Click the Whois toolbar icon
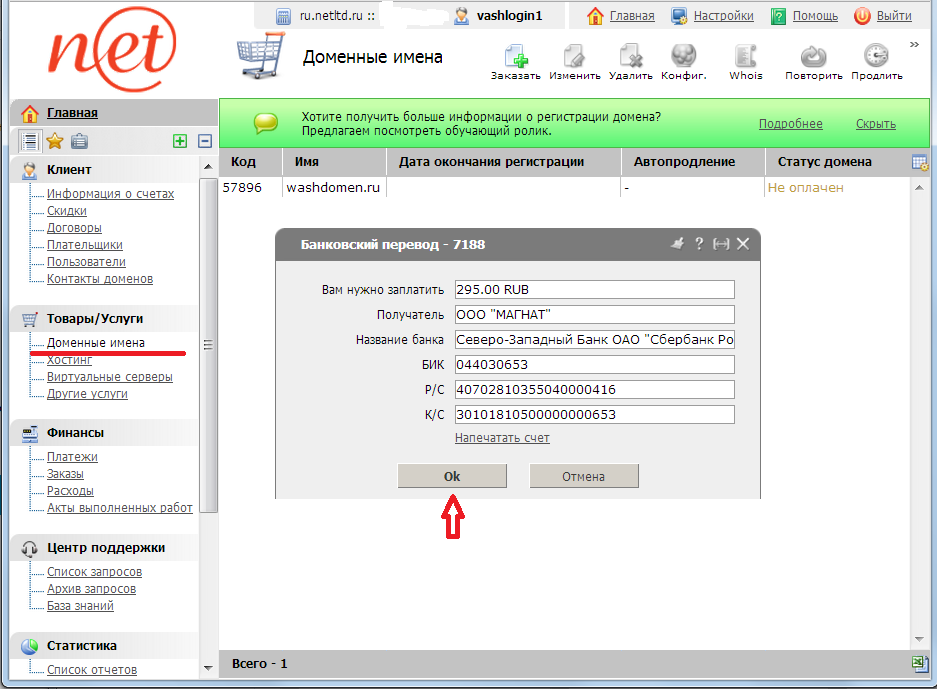The image size is (937, 689). [745, 56]
